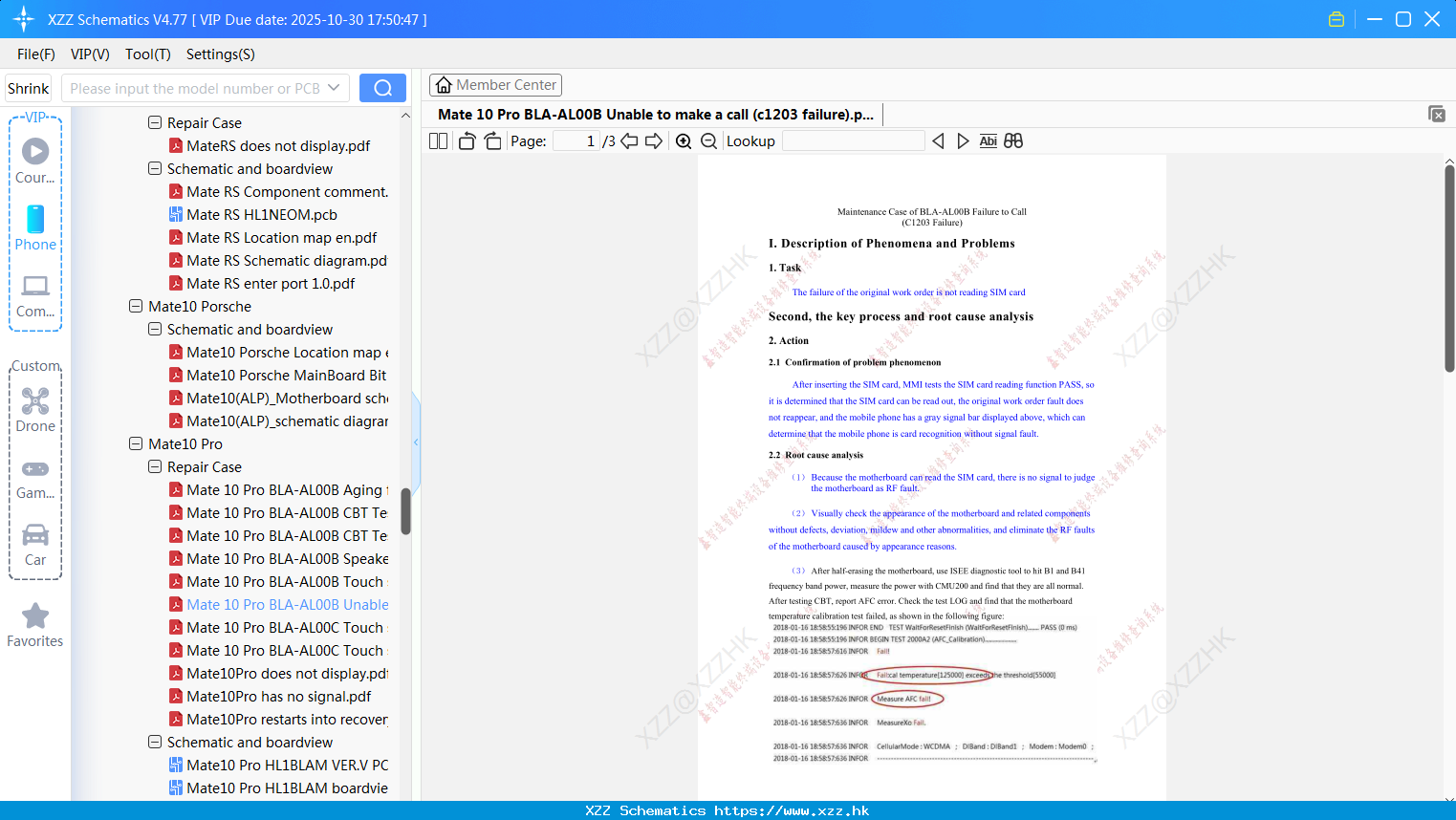
Task: Collapse Mate10 Pro Repair Case node
Action: click(155, 466)
